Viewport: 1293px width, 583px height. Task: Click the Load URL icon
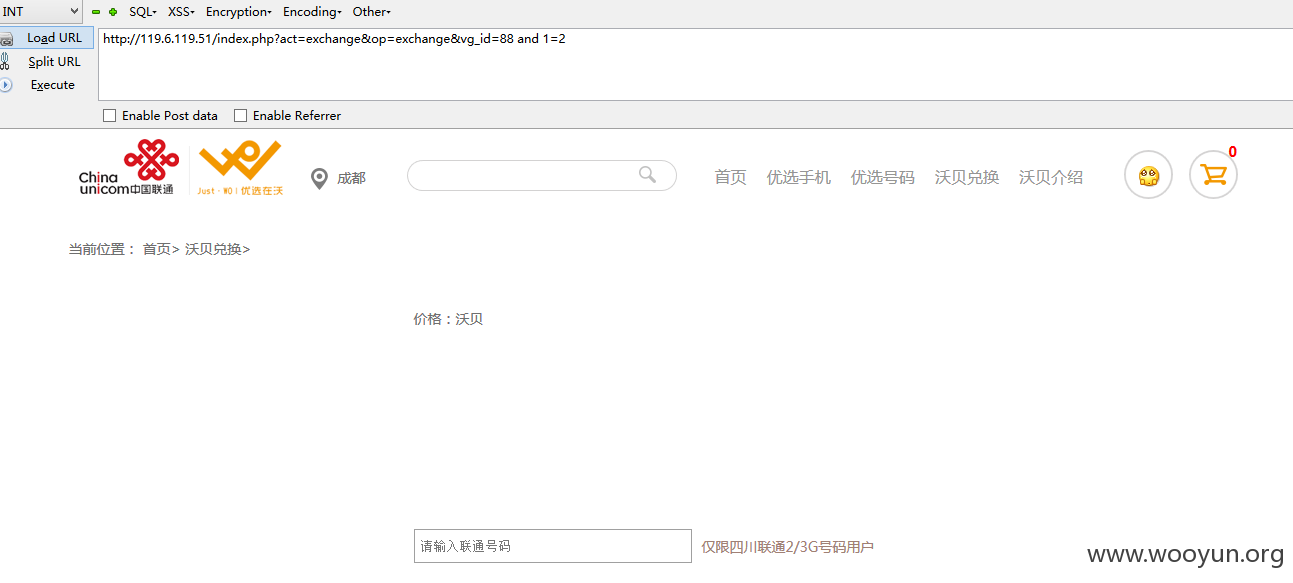(6, 39)
